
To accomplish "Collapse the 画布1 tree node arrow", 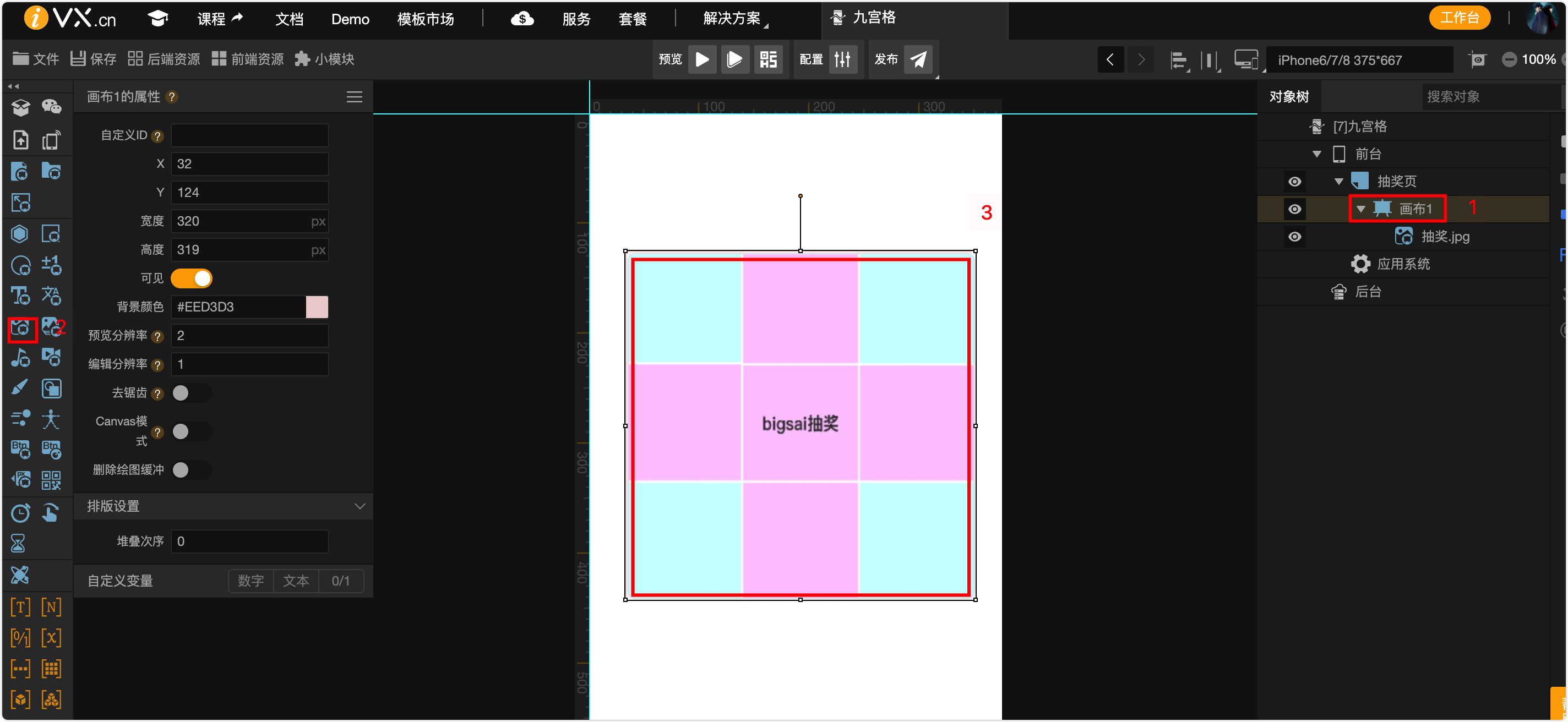I will point(1361,209).
